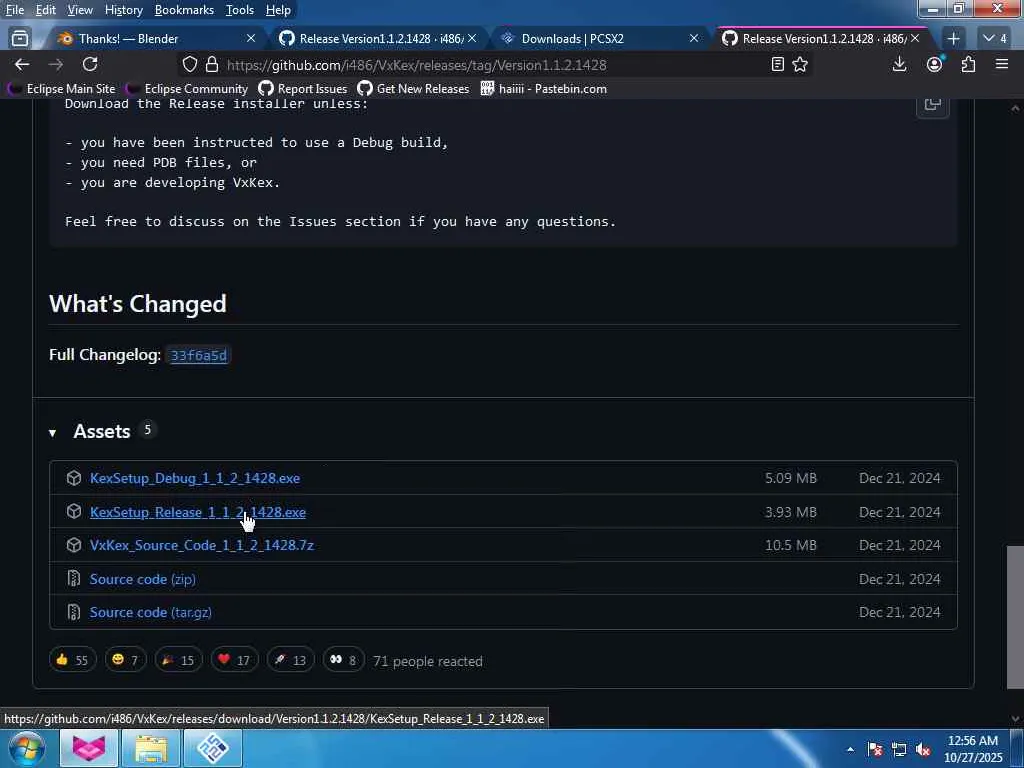This screenshot has width=1024, height=768.
Task: Click the page vertical scrollbar thumb
Action: pyautogui.click(x=1015, y=617)
